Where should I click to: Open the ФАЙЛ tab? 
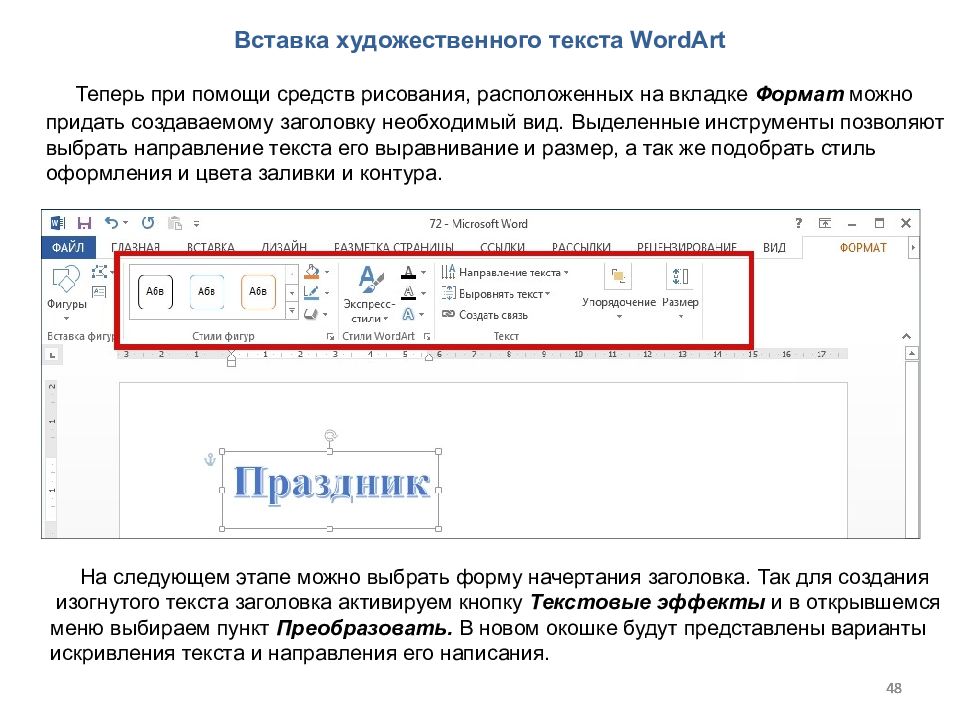(x=69, y=247)
